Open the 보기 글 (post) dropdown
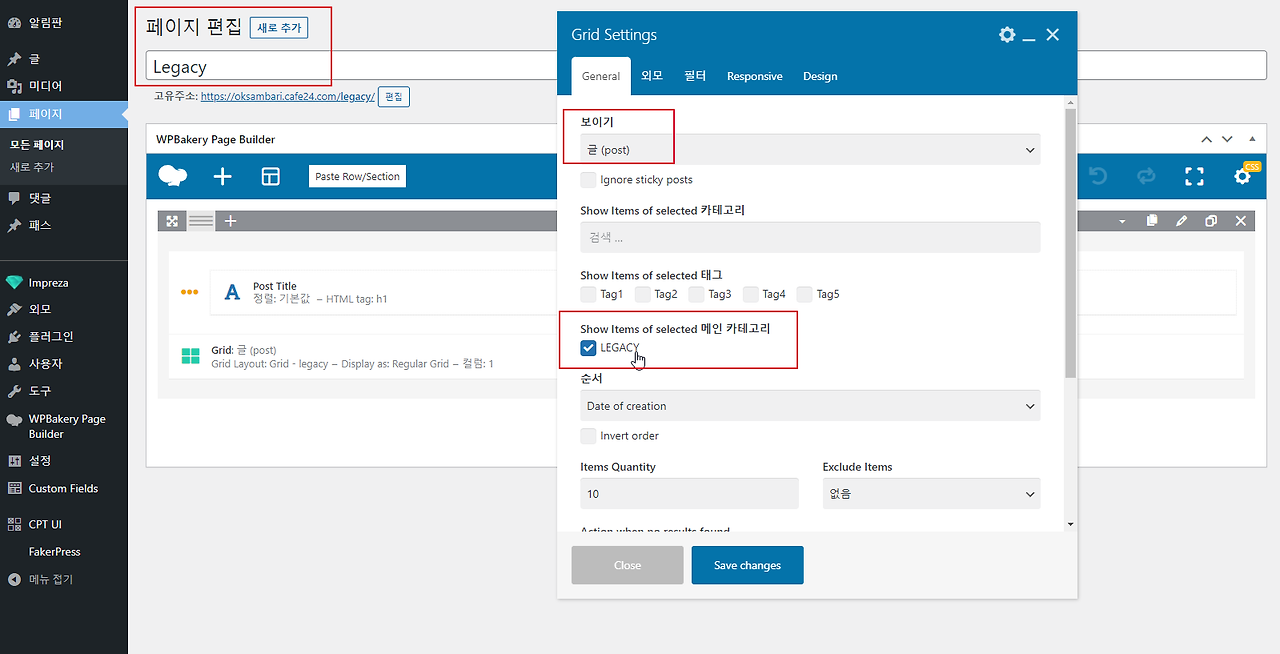Image resolution: width=1280 pixels, height=654 pixels. (810, 149)
